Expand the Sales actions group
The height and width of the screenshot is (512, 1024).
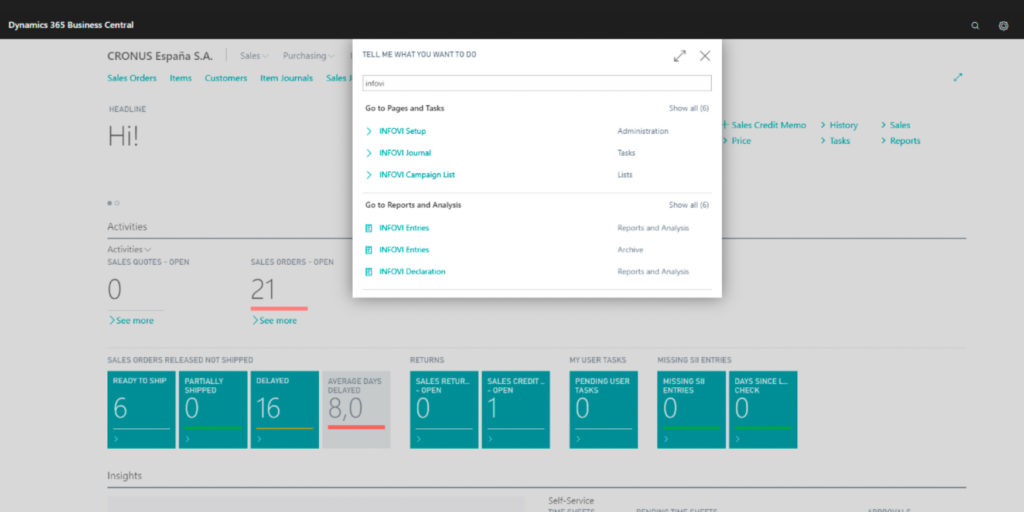pos(895,125)
